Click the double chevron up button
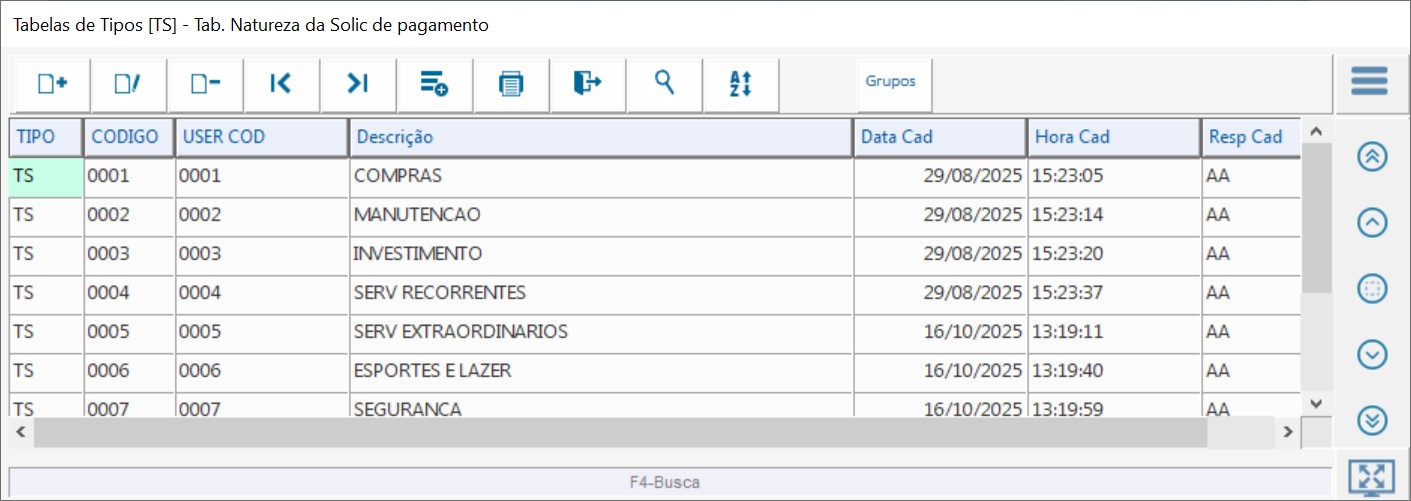Screen dimensions: 1411x501 tap(1372, 157)
